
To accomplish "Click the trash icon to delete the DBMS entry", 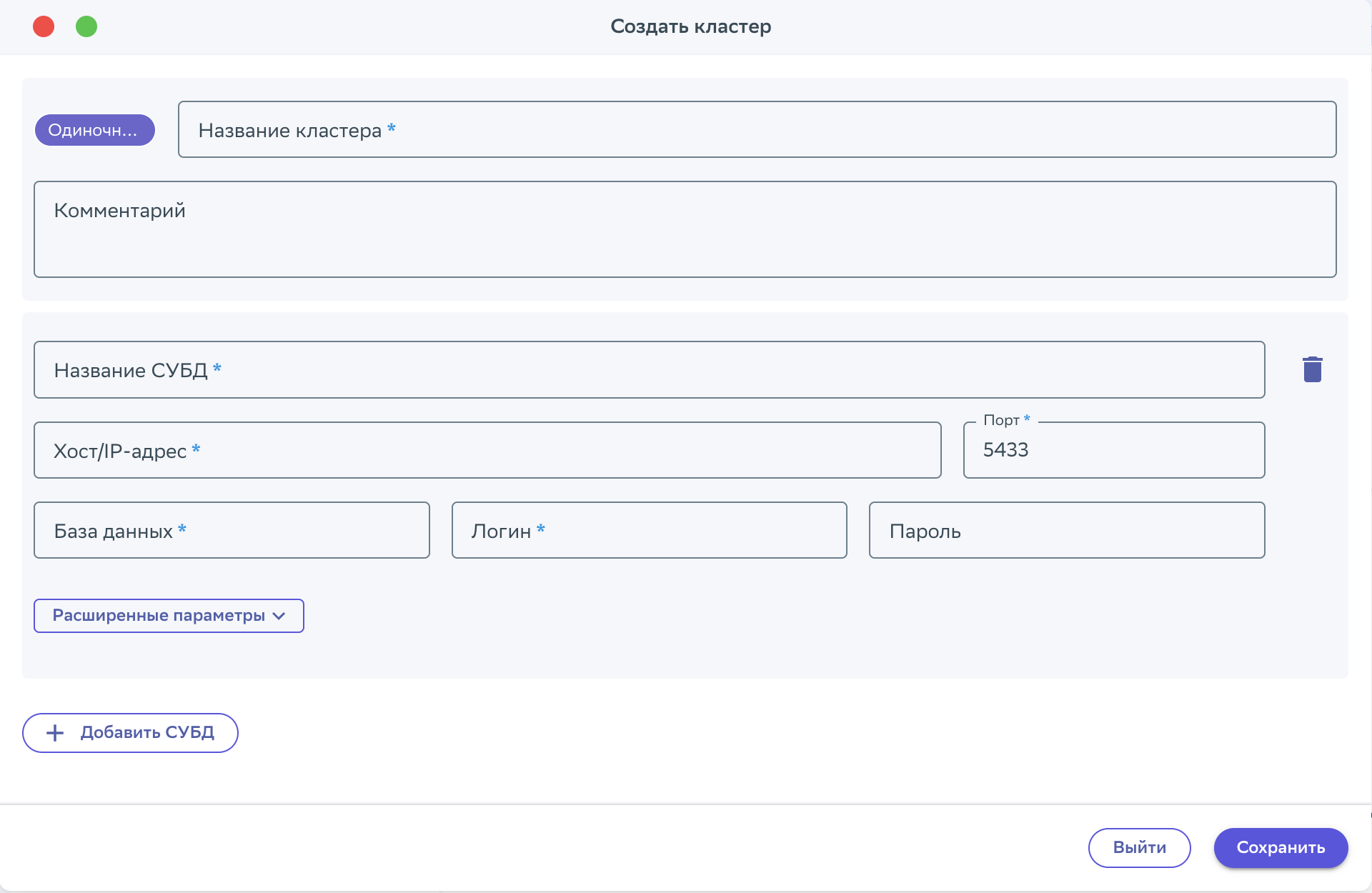I will click(x=1312, y=369).
